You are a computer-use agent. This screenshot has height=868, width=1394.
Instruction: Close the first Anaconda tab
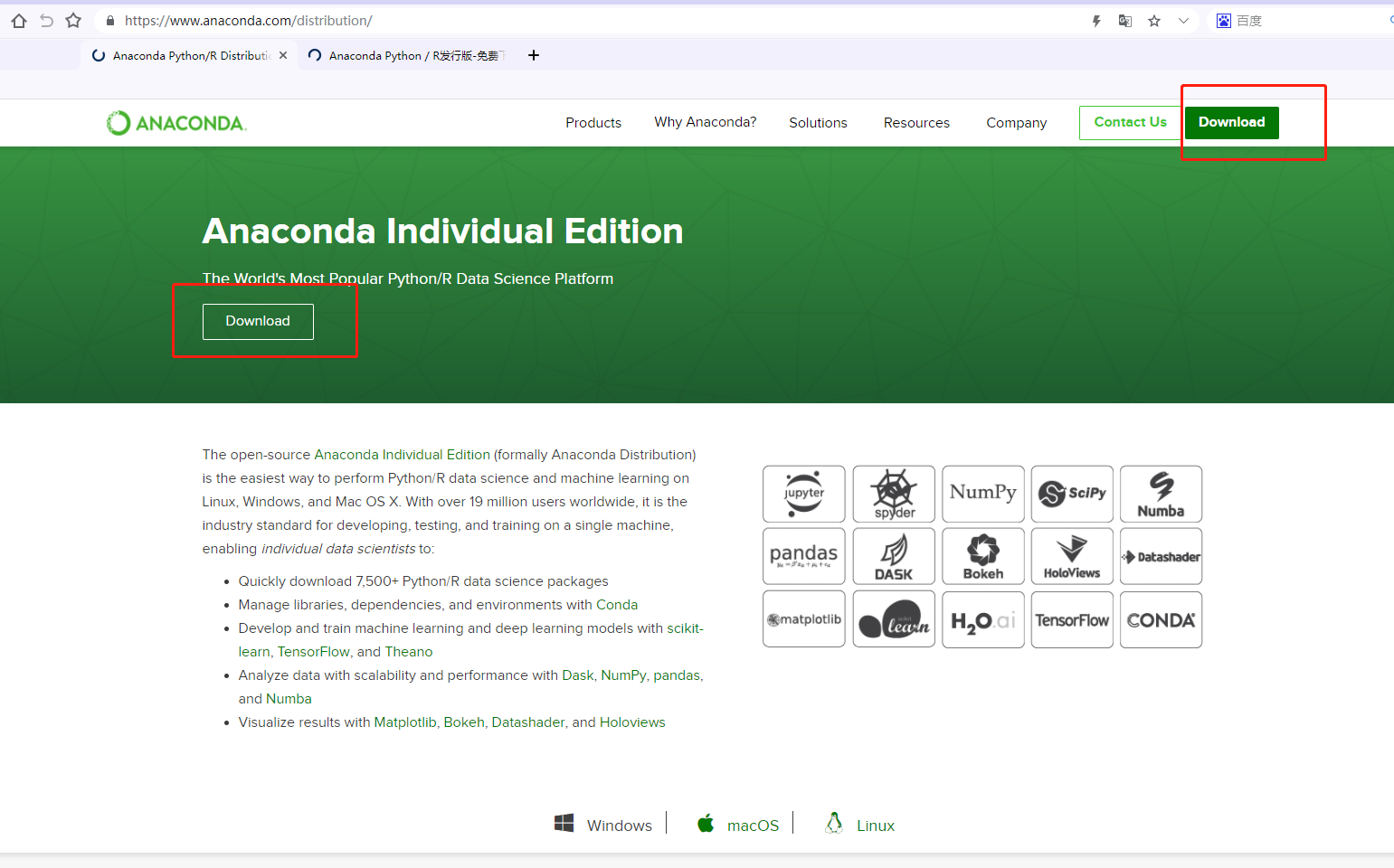tap(283, 55)
